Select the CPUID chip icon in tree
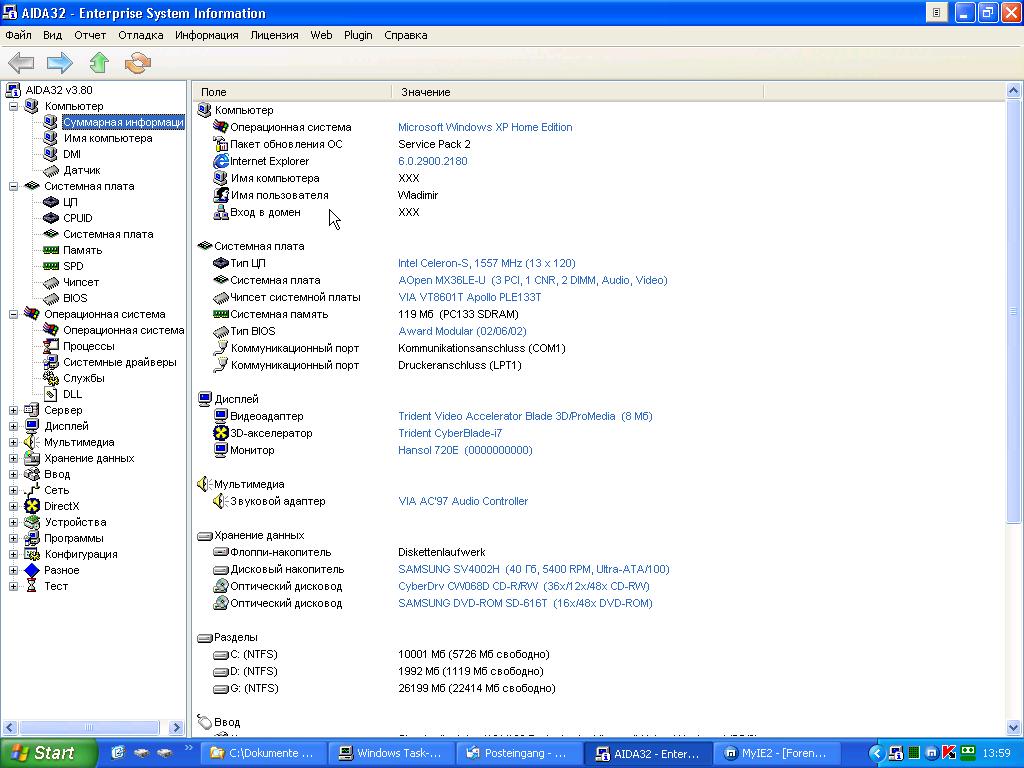 click(x=50, y=218)
